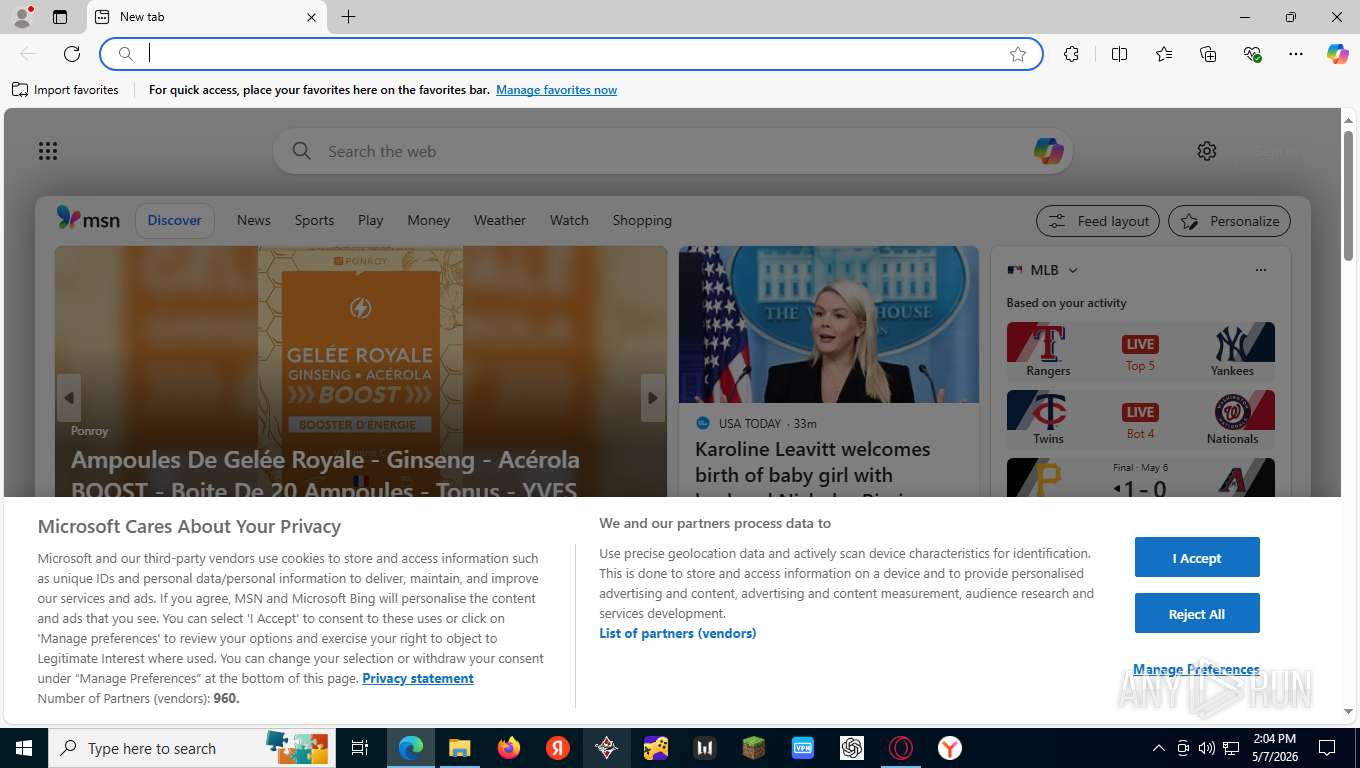Viewport: 1360px width, 768px height.
Task: Open MLB card more options
Action: [1260, 270]
